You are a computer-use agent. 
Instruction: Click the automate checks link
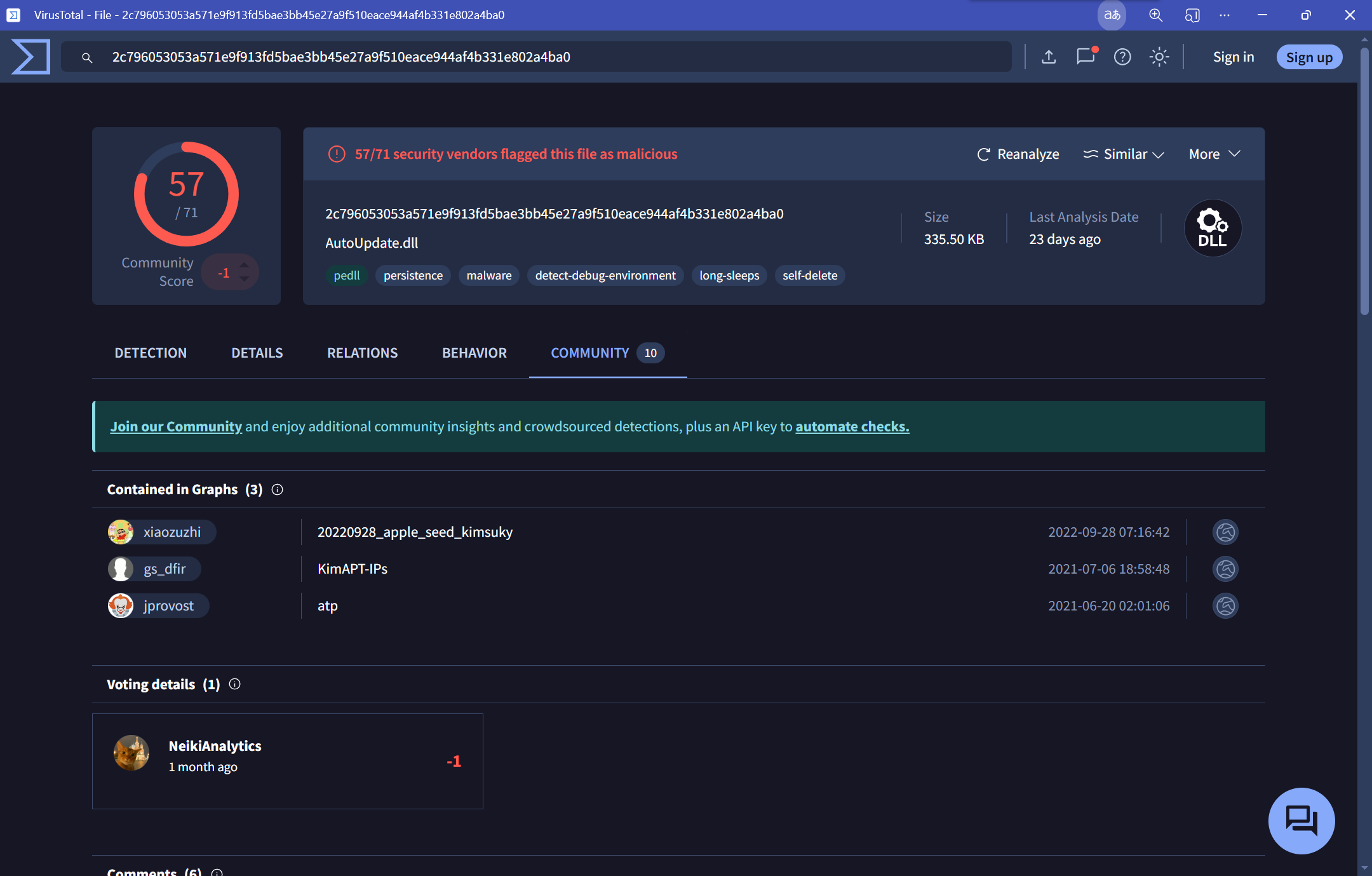[x=852, y=427]
